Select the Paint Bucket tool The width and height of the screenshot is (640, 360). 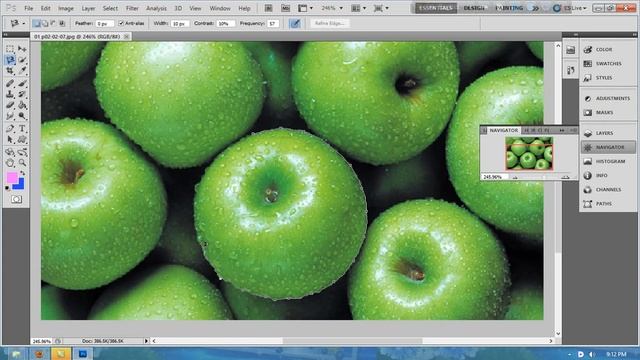point(22,105)
